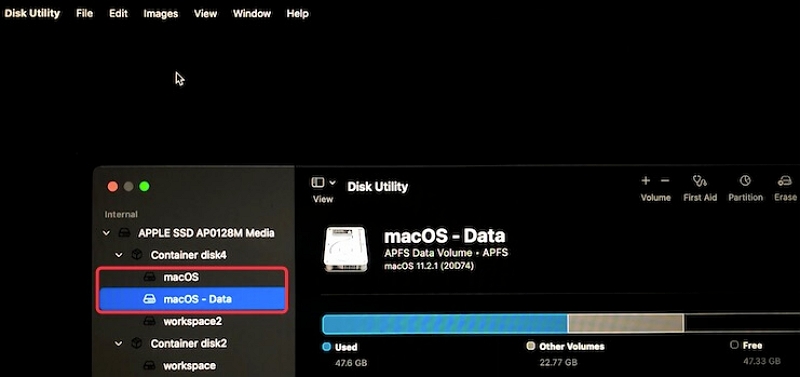Click the Other Volumes legend dot

click(x=531, y=346)
